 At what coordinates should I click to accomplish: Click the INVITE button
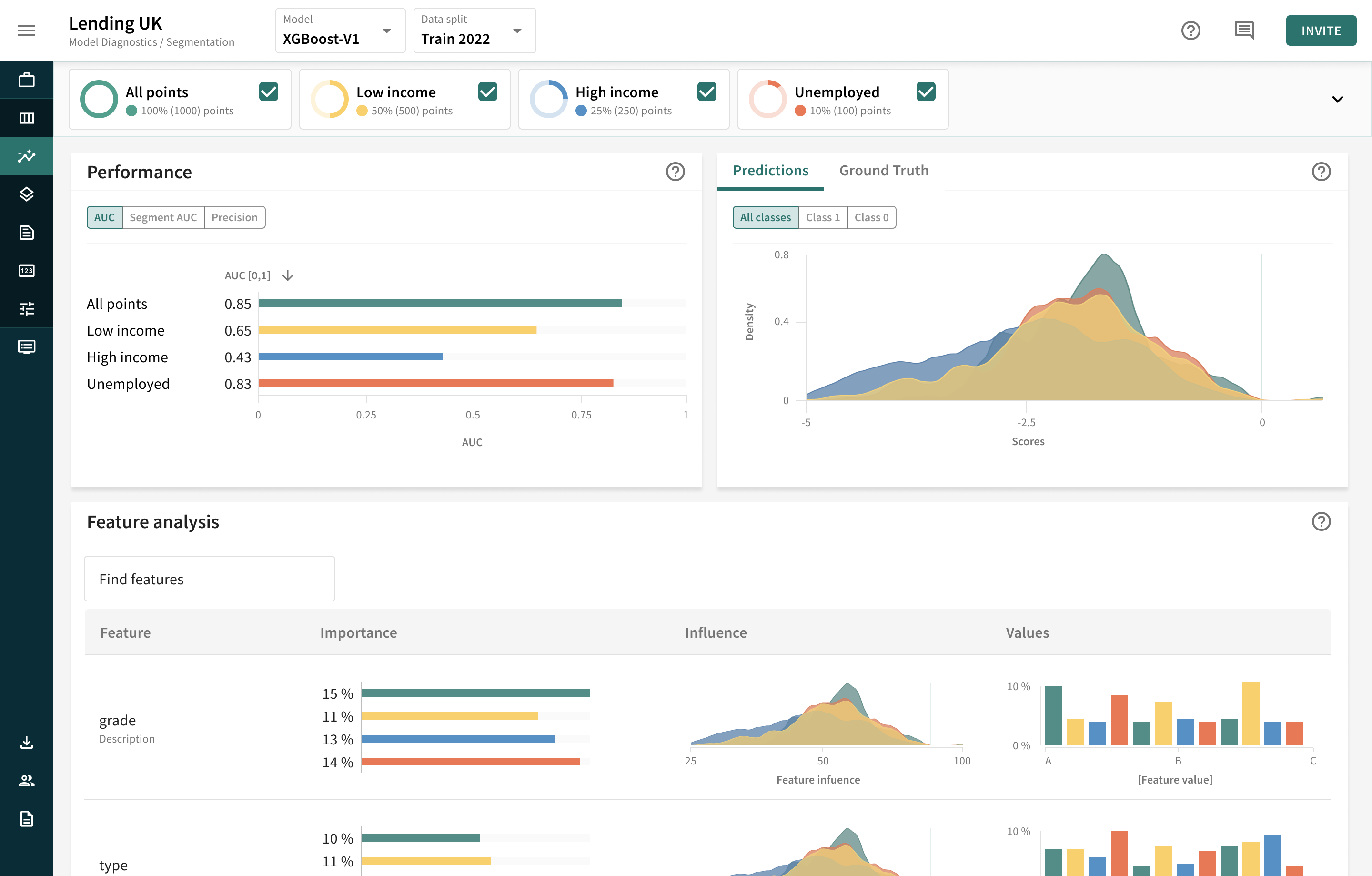pos(1319,31)
